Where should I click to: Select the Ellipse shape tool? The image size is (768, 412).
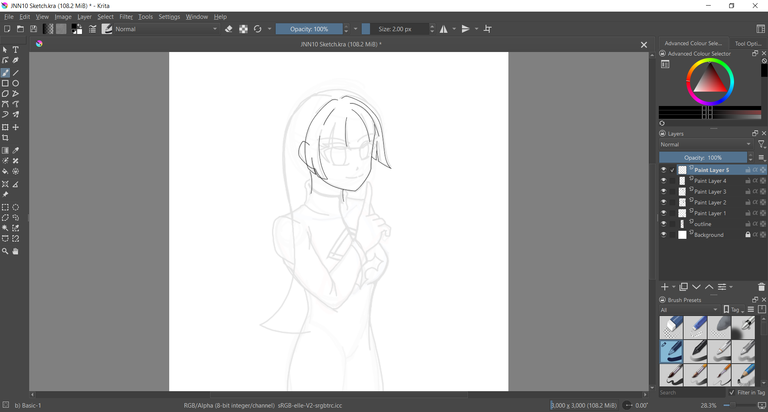point(16,83)
